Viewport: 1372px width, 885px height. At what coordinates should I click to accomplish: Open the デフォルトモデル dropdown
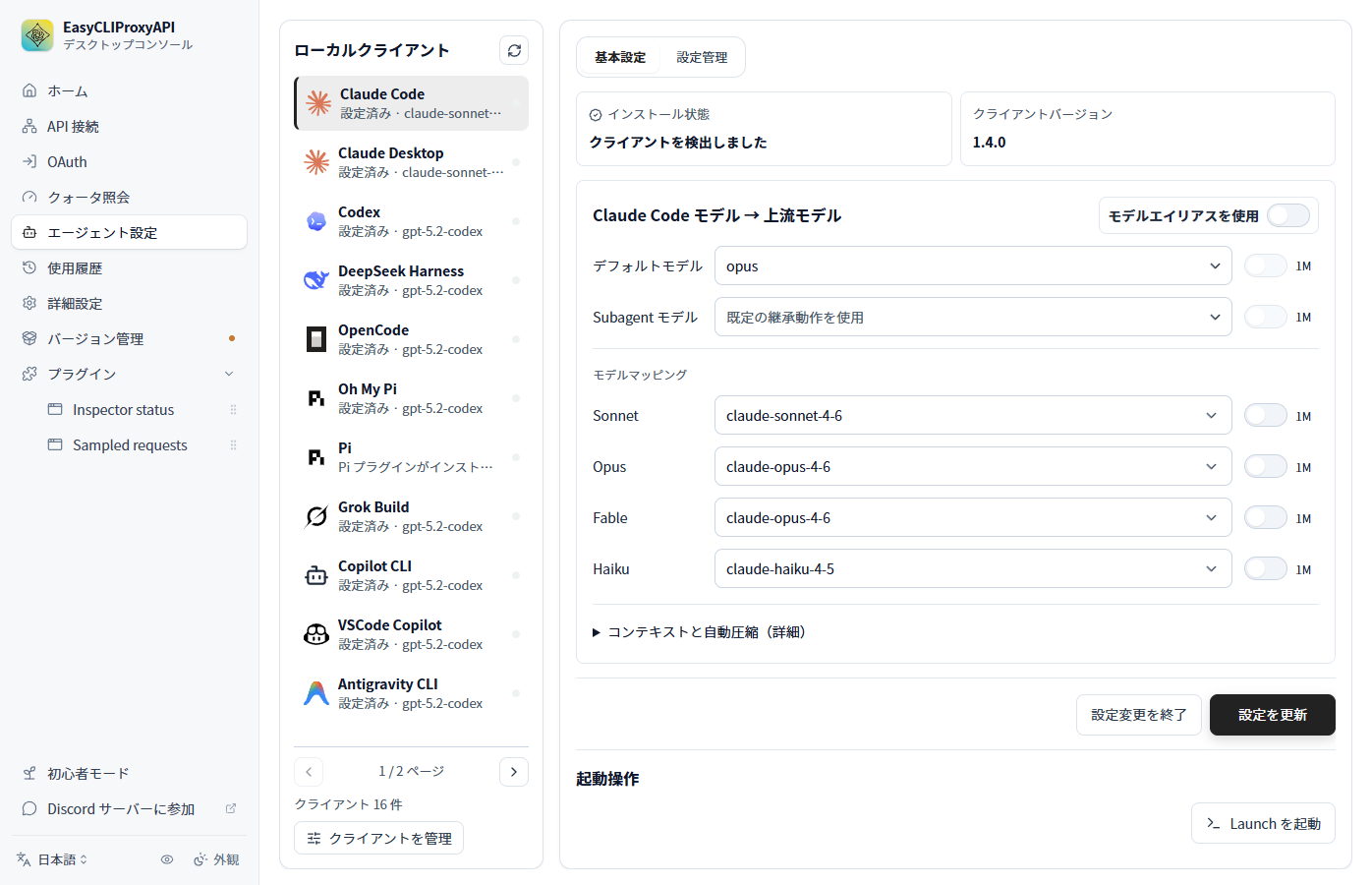click(973, 265)
